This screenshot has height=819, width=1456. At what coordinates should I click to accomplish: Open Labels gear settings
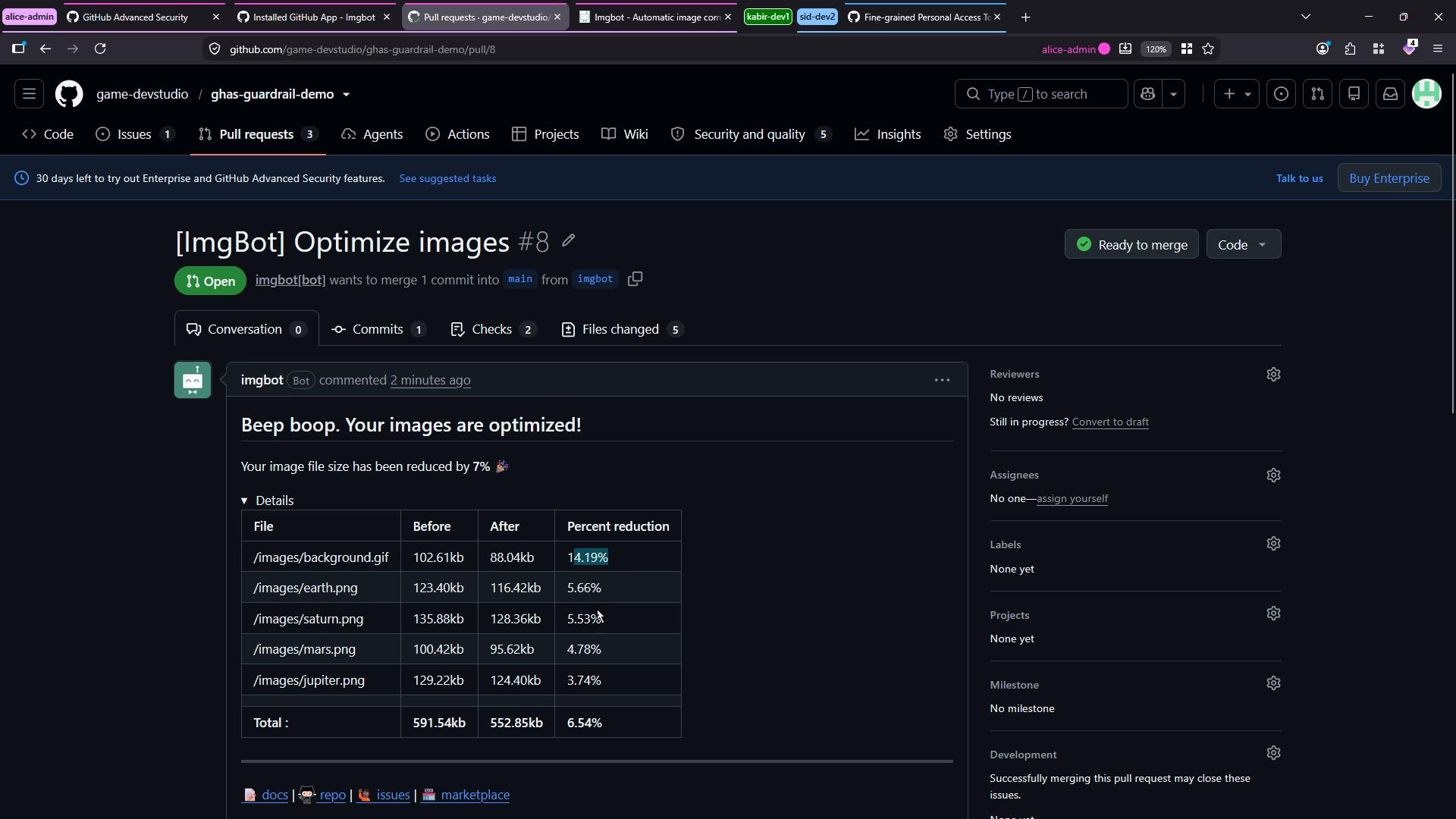coord(1273,544)
